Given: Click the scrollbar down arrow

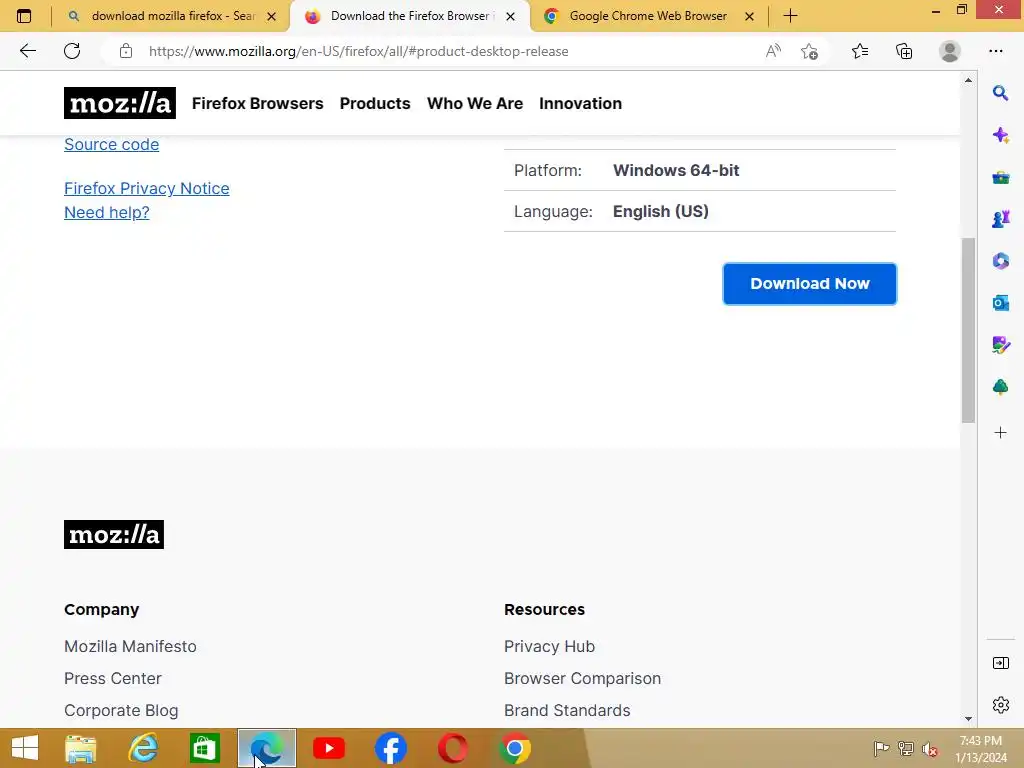Looking at the screenshot, I should (x=968, y=719).
